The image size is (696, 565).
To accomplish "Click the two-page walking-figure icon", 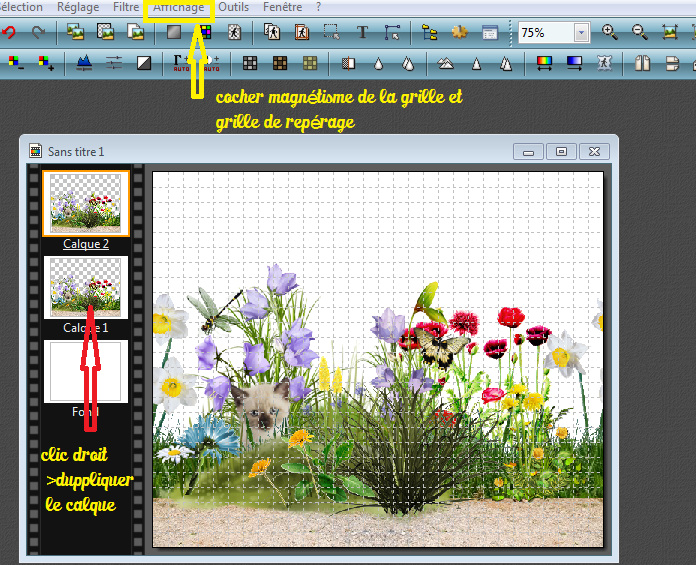I will [x=272, y=32].
